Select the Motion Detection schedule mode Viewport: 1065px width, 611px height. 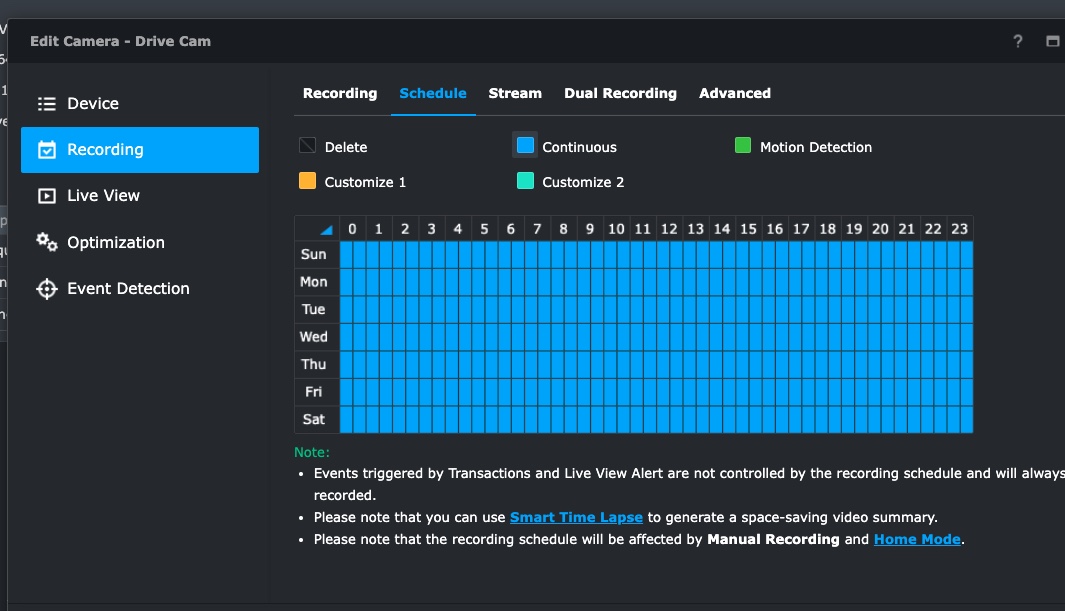(742, 145)
